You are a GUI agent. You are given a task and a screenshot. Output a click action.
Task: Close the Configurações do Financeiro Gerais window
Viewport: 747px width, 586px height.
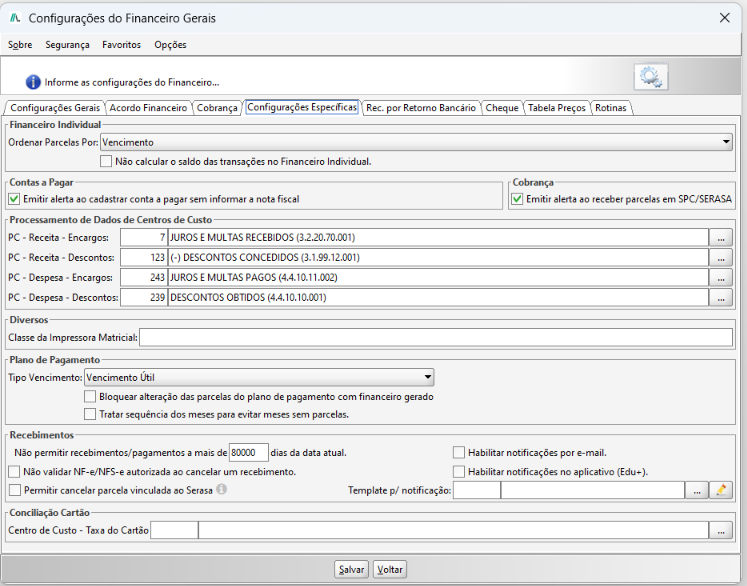click(725, 18)
